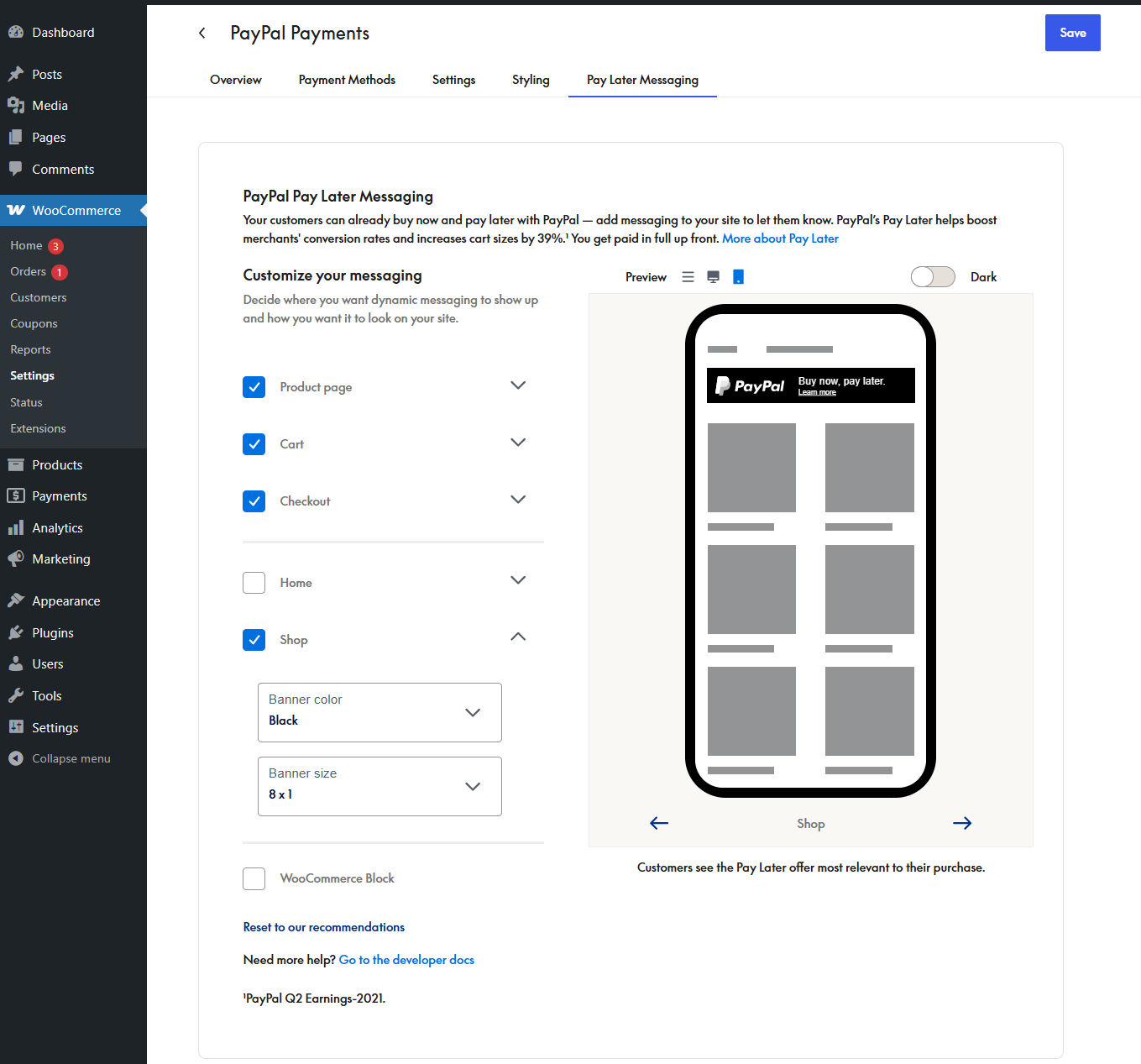Open the Products sidebar icon
The width and height of the screenshot is (1141, 1064).
pyautogui.click(x=17, y=464)
